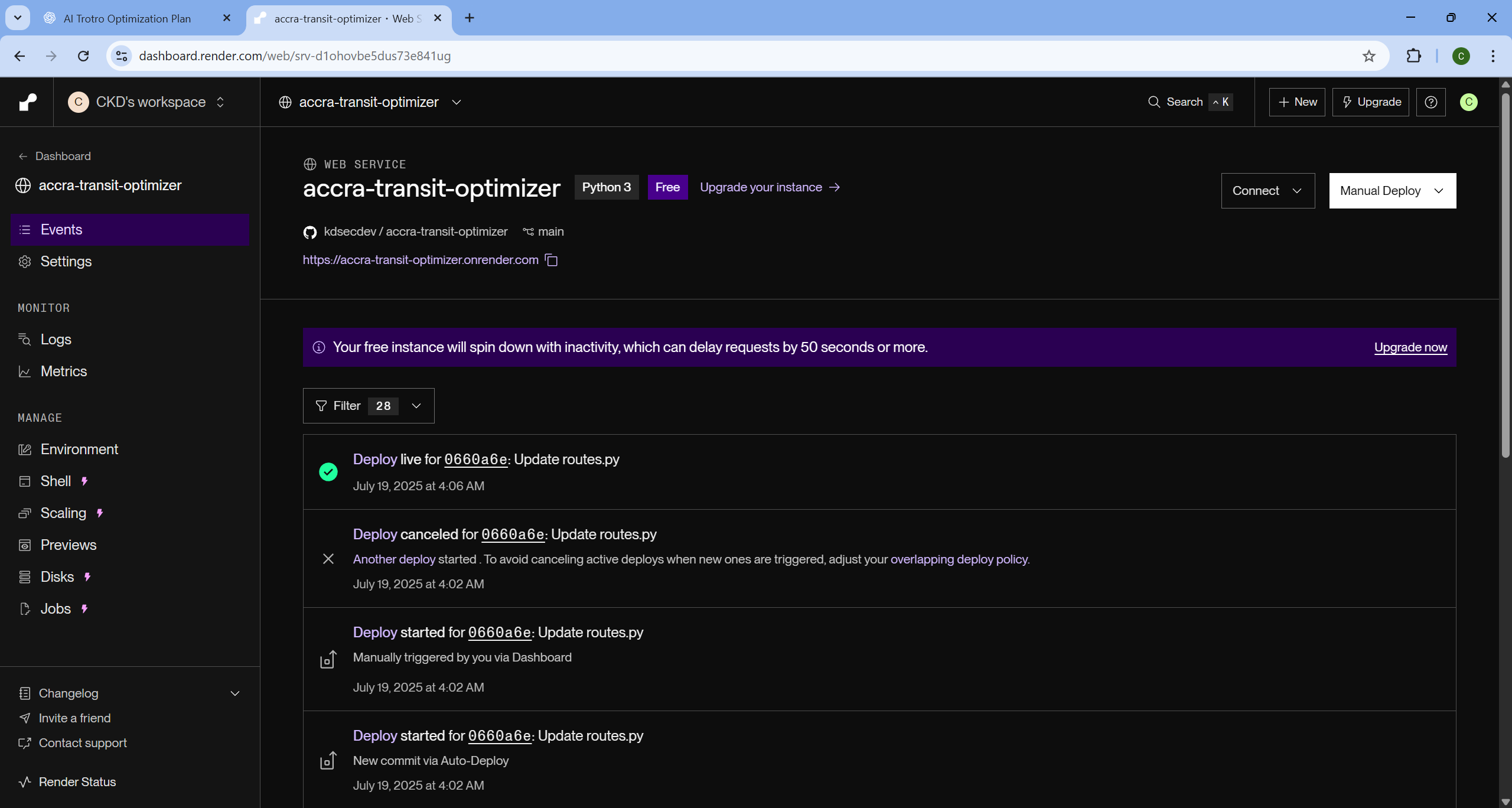
Task: View site information icon in address bar
Action: tap(122, 56)
